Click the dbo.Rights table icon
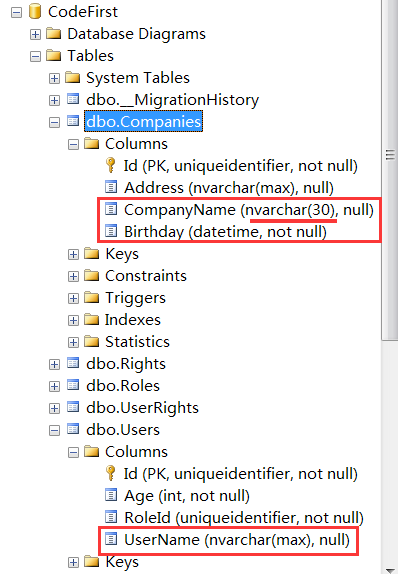398x574 pixels. pos(73,363)
